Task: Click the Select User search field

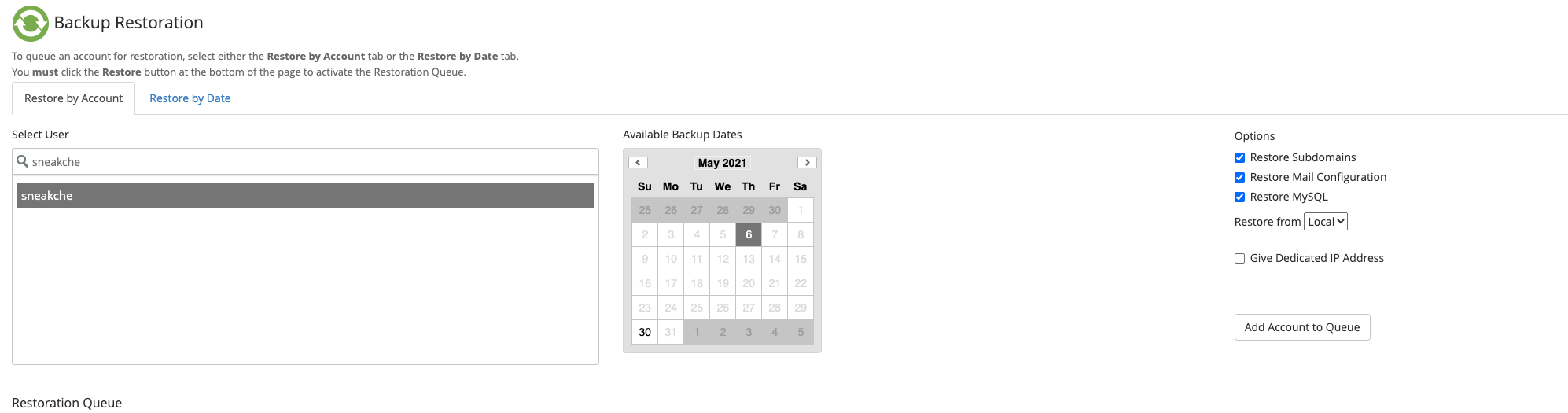Action: 311,162
